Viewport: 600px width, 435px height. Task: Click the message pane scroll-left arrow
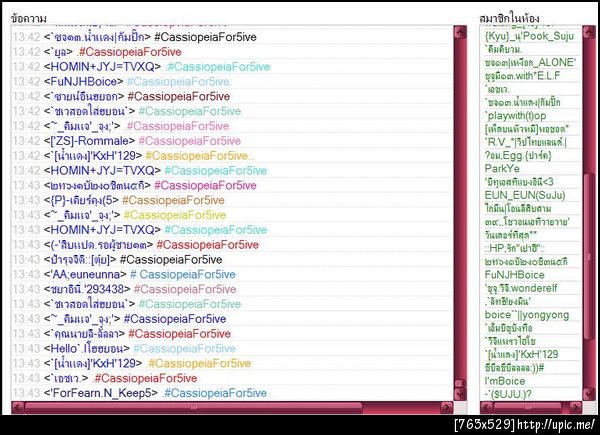tap(18, 408)
